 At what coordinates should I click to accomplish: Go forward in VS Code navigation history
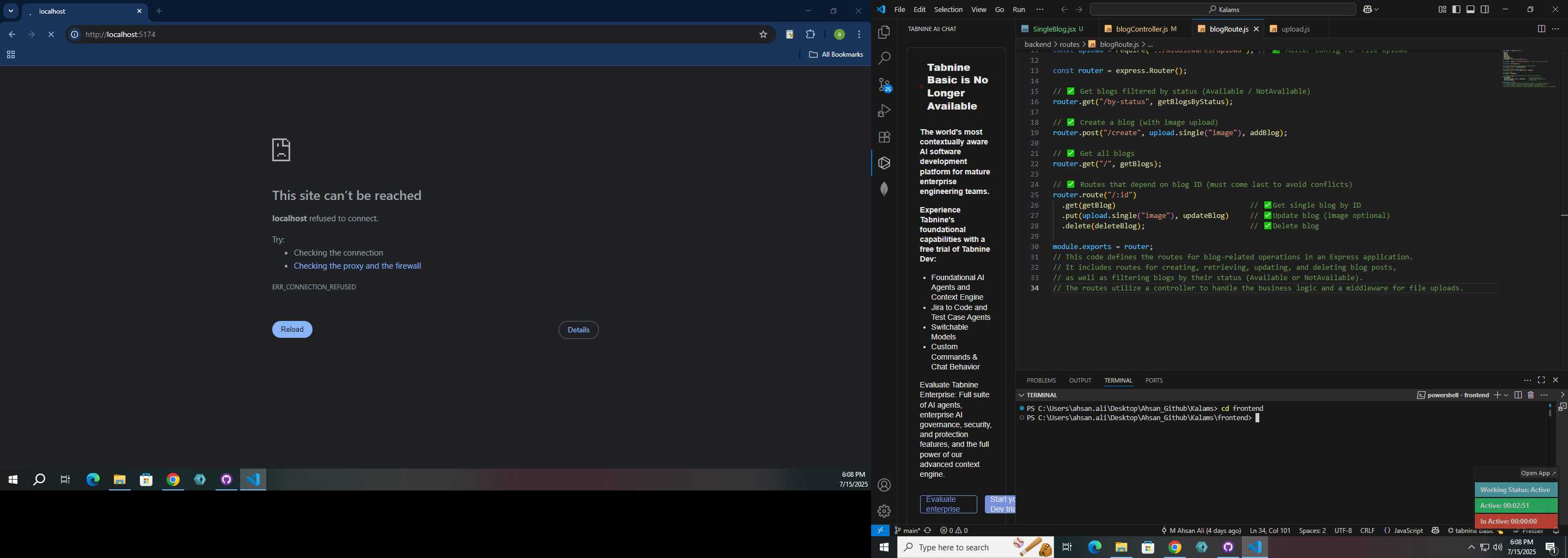(x=1079, y=10)
